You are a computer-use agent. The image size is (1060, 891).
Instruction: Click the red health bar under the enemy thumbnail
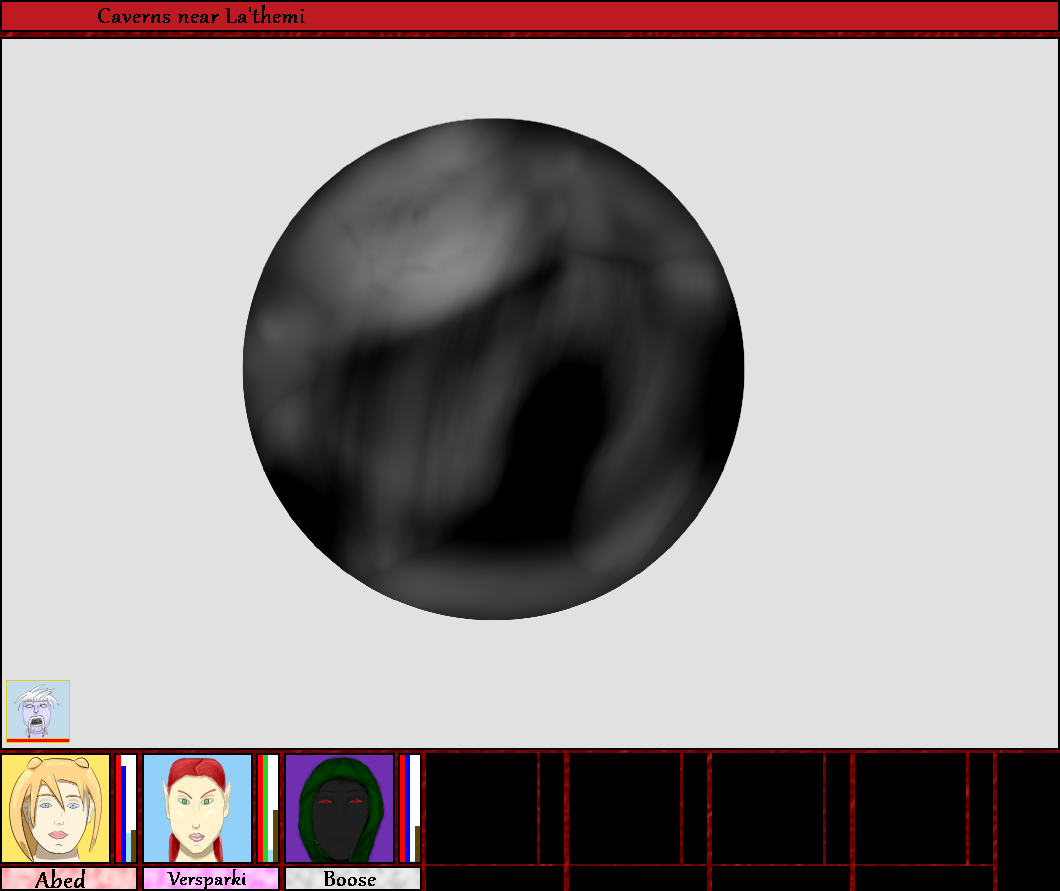[x=38, y=740]
